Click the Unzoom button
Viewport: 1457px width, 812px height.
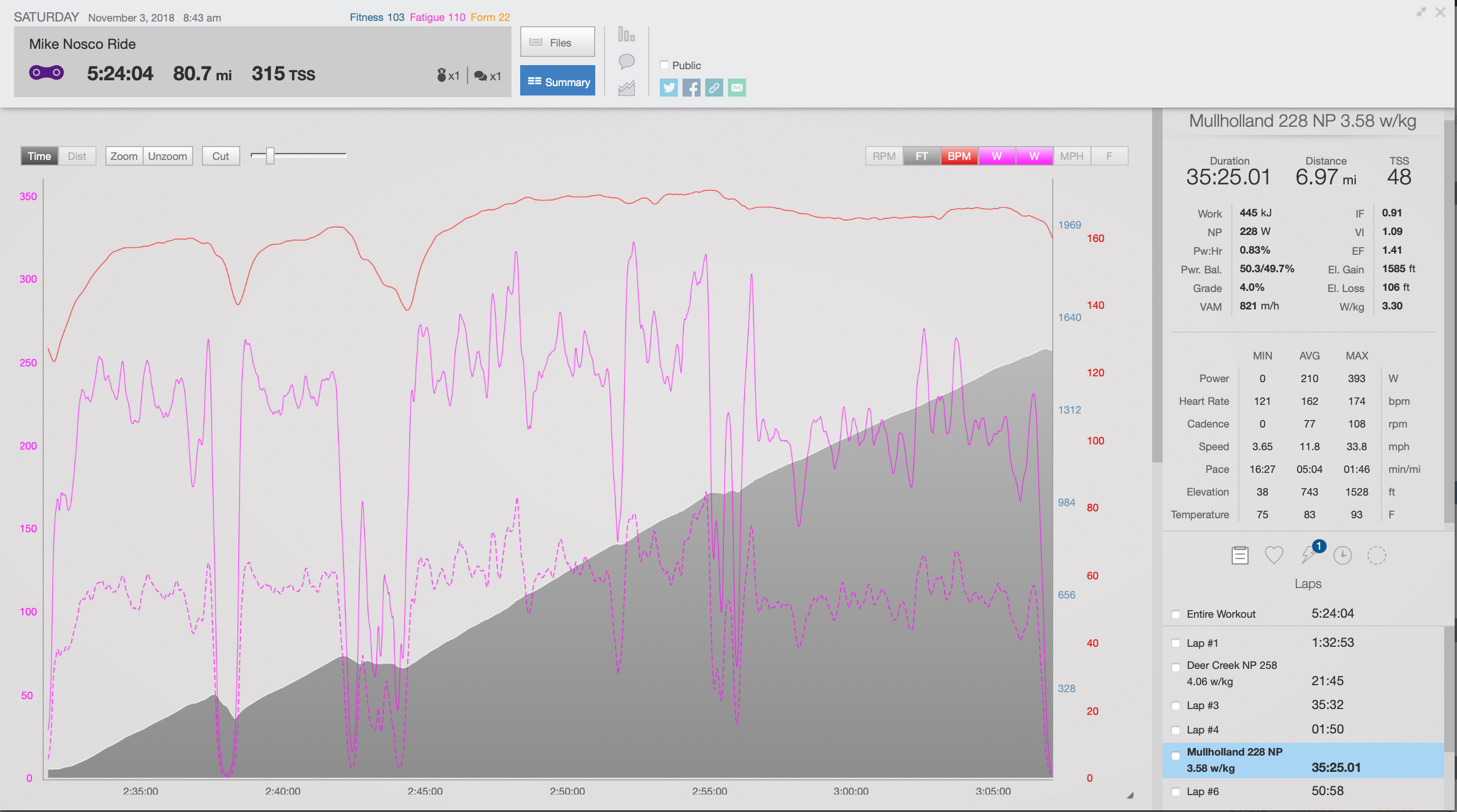pos(168,156)
